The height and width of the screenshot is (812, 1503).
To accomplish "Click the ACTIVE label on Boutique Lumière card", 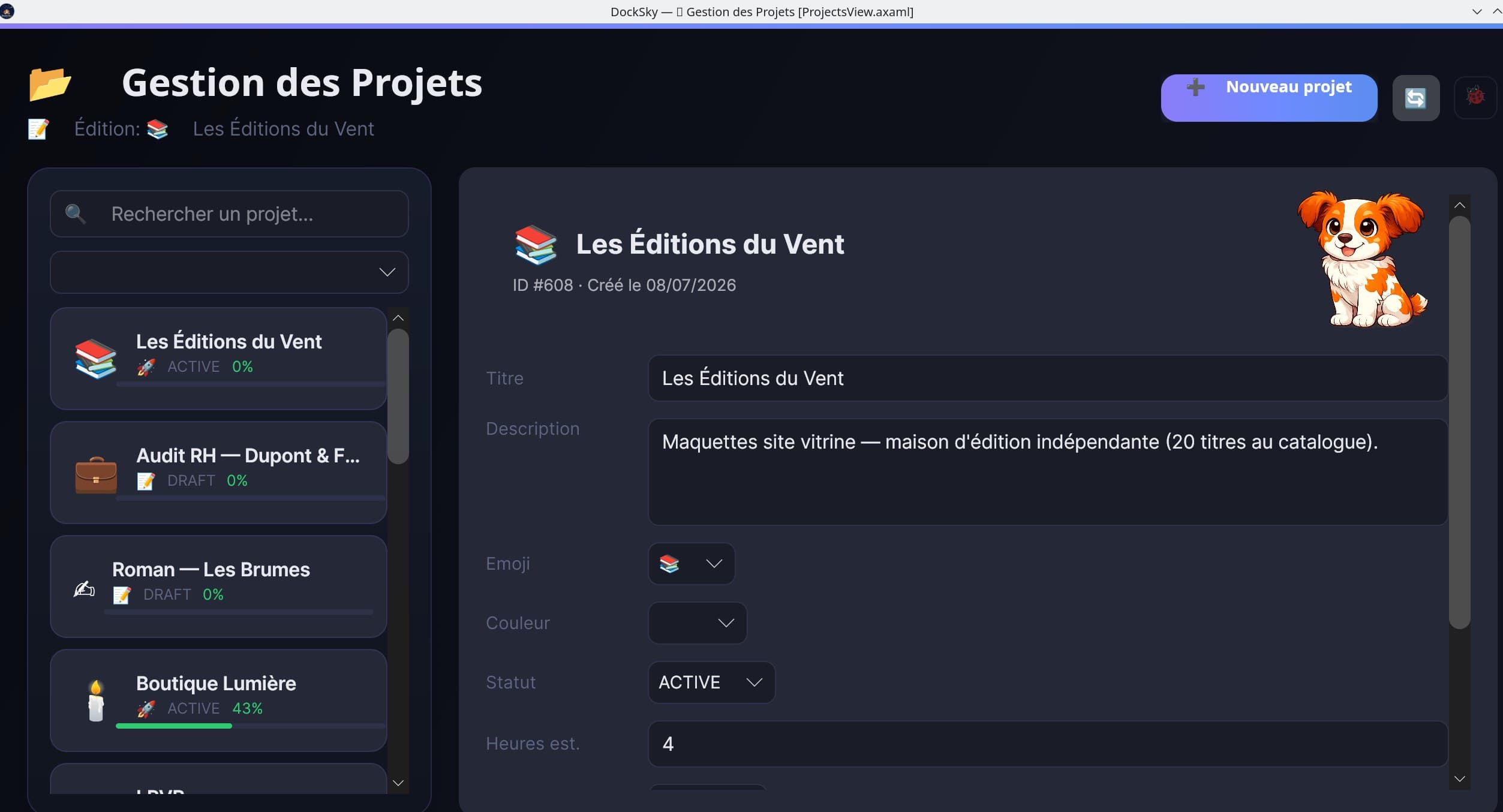I will tap(193, 709).
